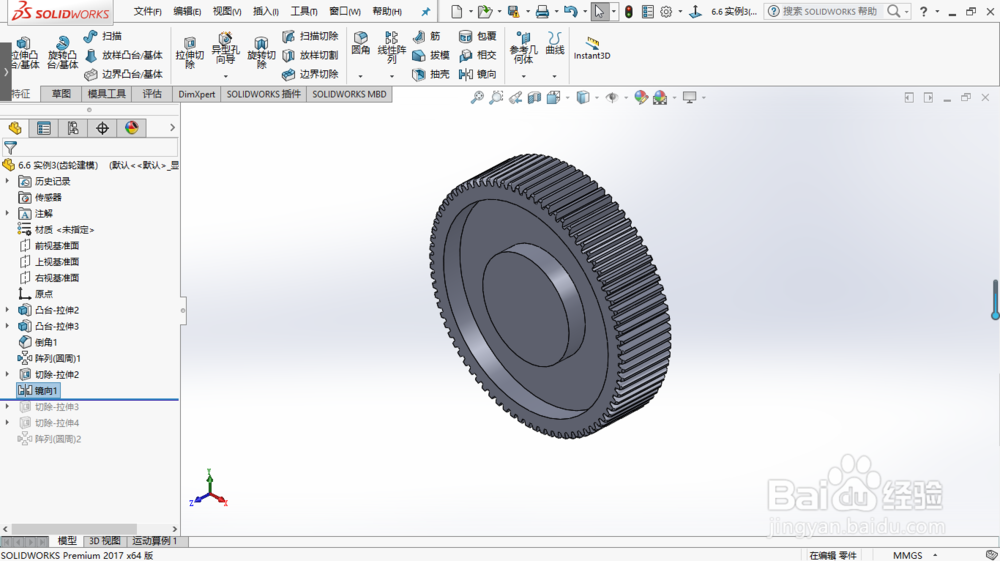Expand the 凸台-拉伸3 feature node

pos(8,326)
